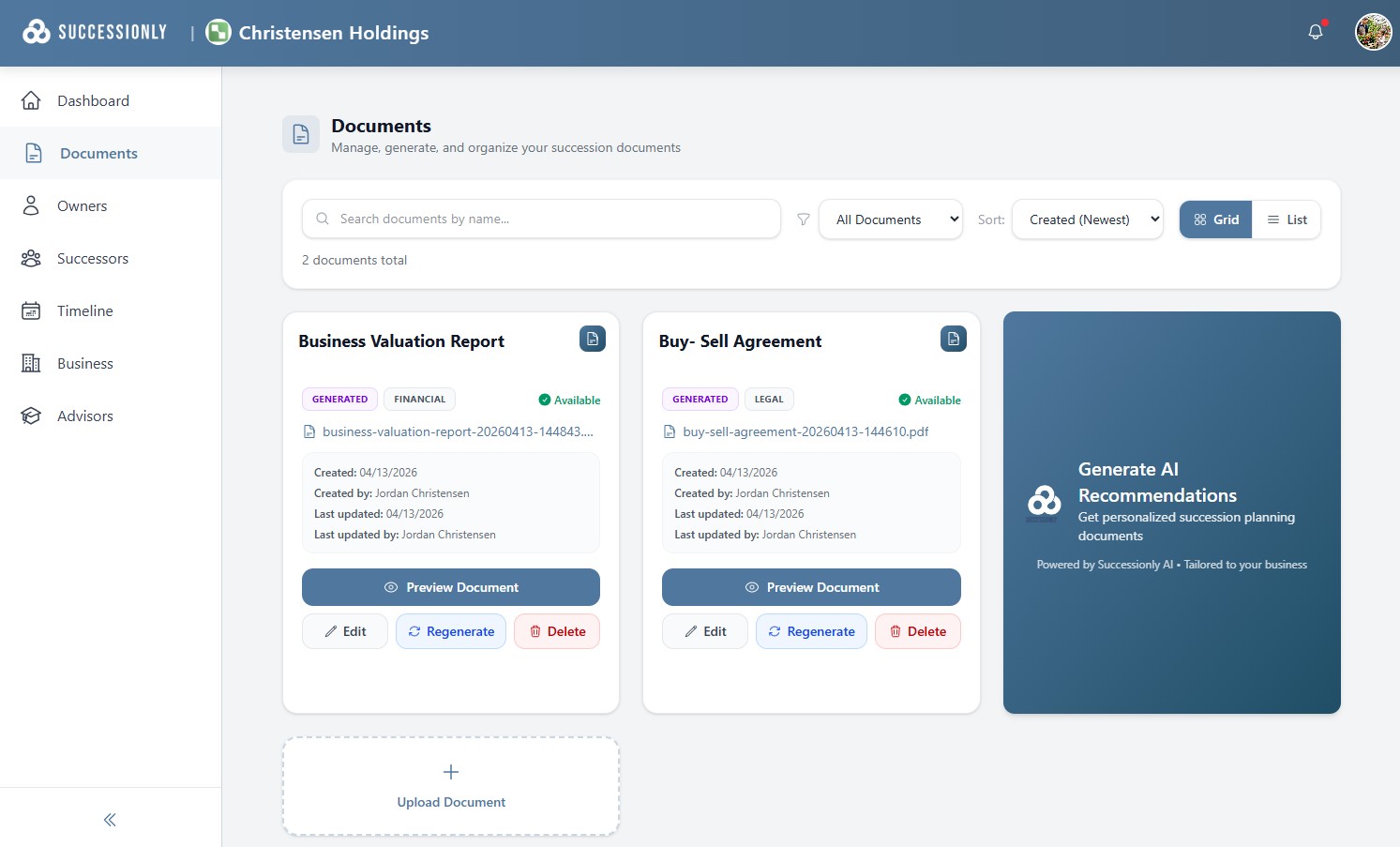The width and height of the screenshot is (1400, 847).
Task: Open the Generate AI Recommendations card
Action: (1171, 512)
